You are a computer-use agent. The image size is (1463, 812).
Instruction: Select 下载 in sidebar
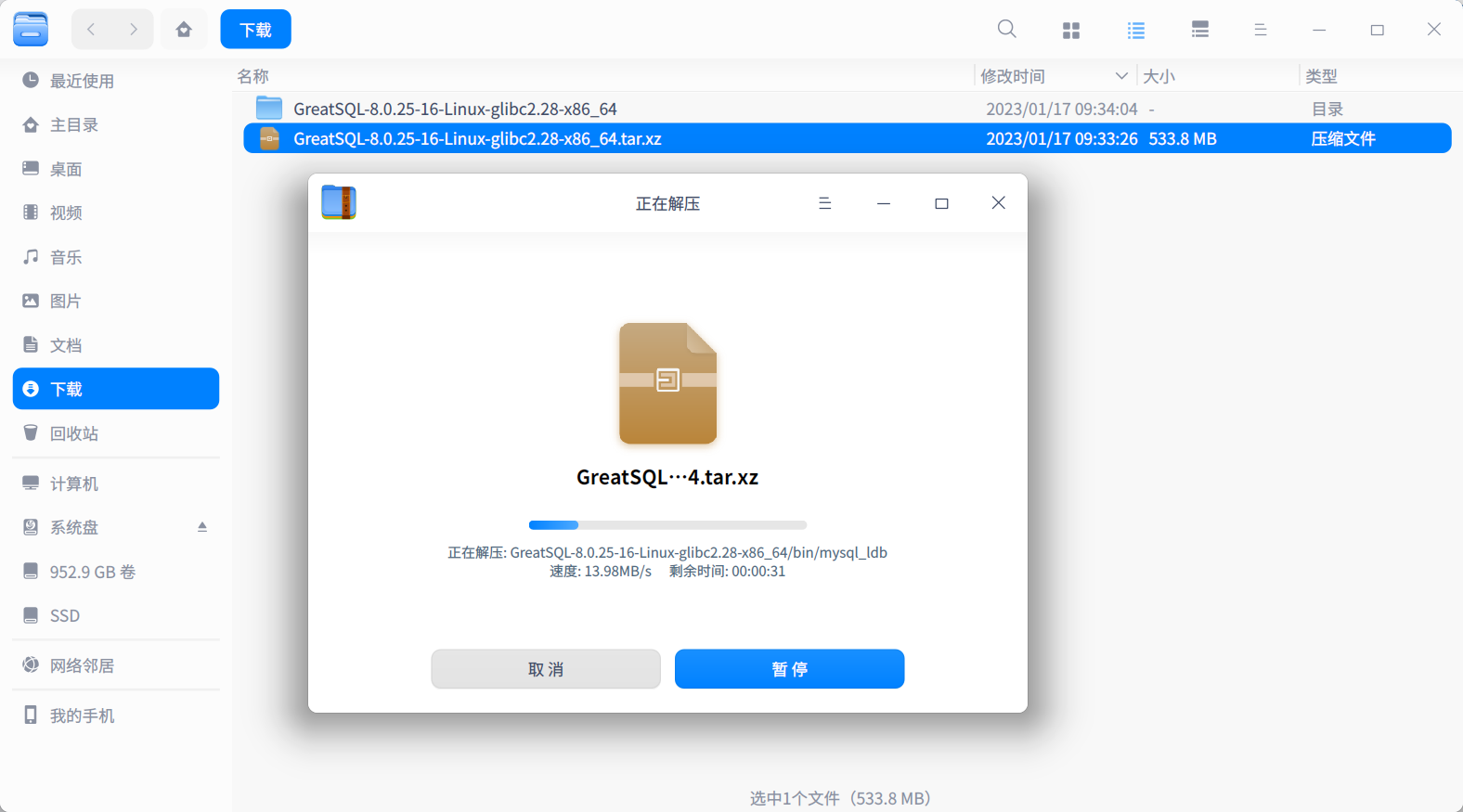pos(116,389)
